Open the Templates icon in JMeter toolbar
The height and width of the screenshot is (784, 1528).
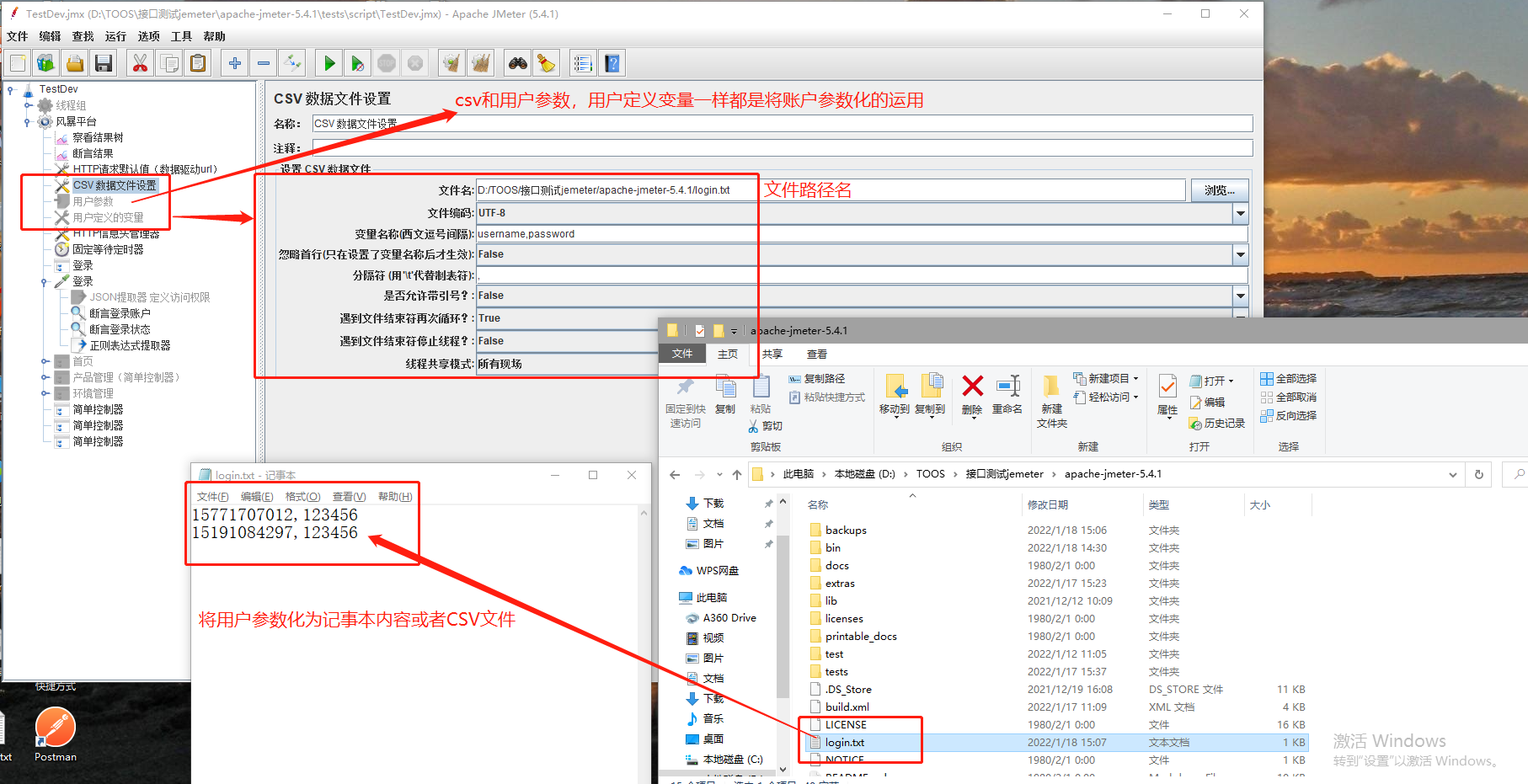pos(45,63)
